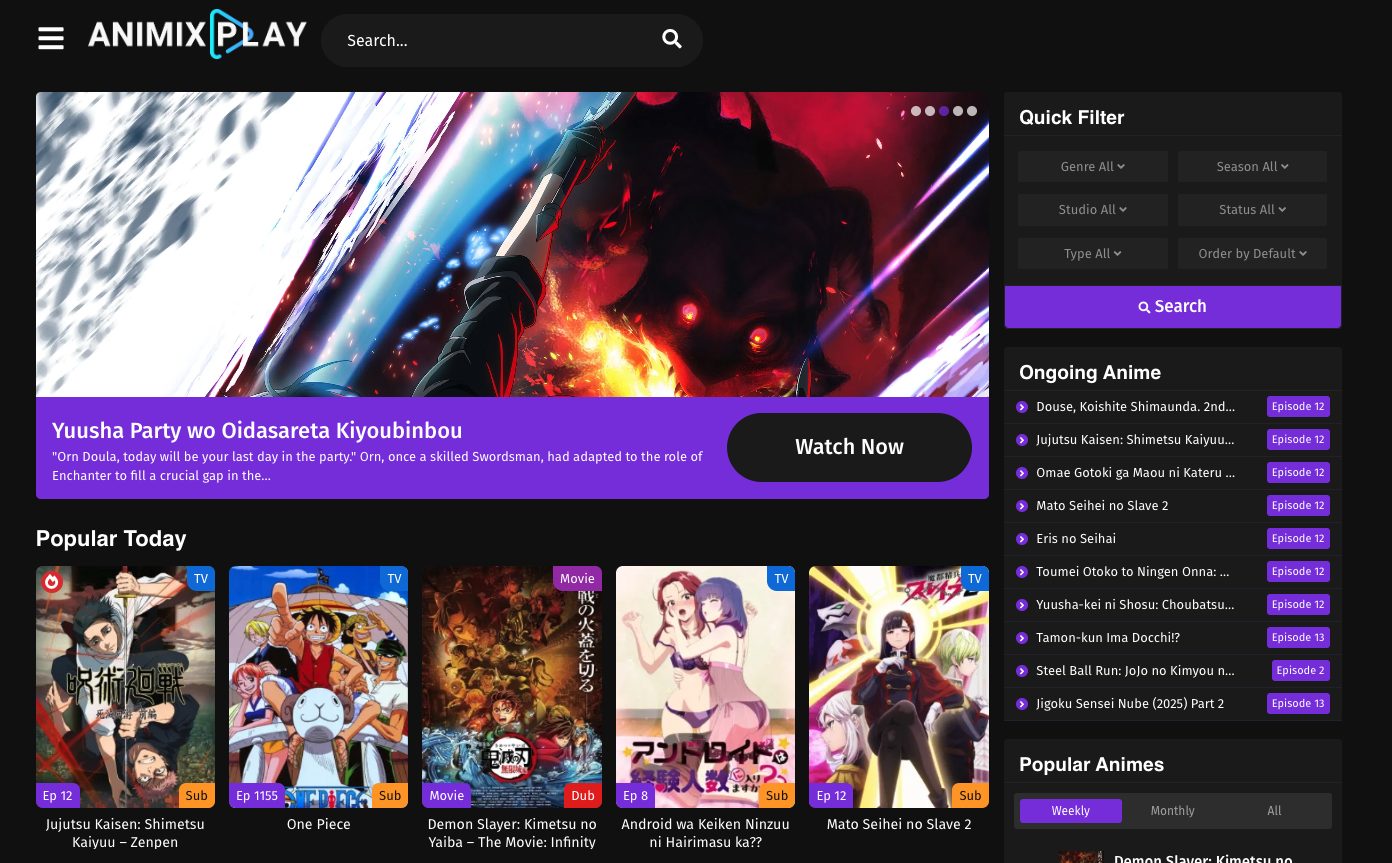Click the play icon beside "Eris no Seihai"
Screen dimensions: 1392x863
[1022, 539]
